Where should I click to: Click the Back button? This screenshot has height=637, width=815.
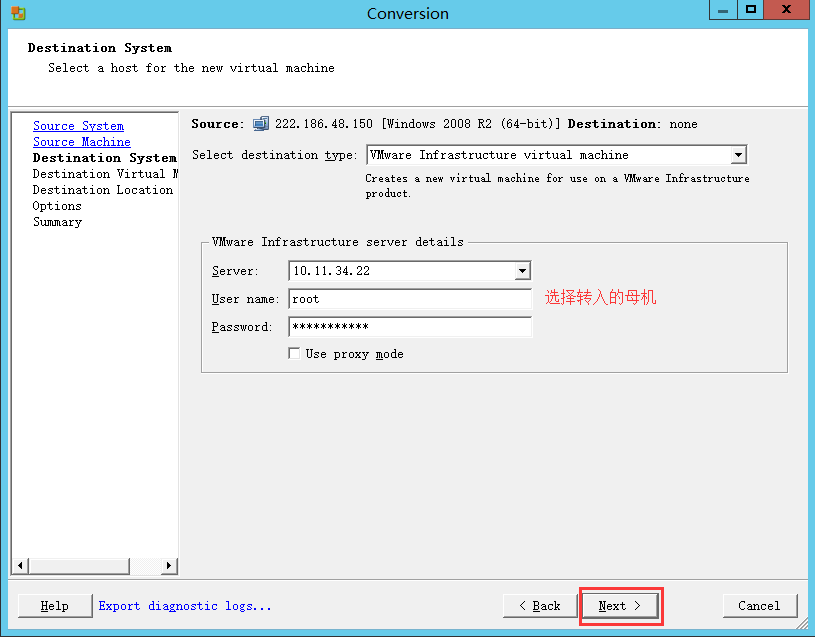click(x=540, y=606)
